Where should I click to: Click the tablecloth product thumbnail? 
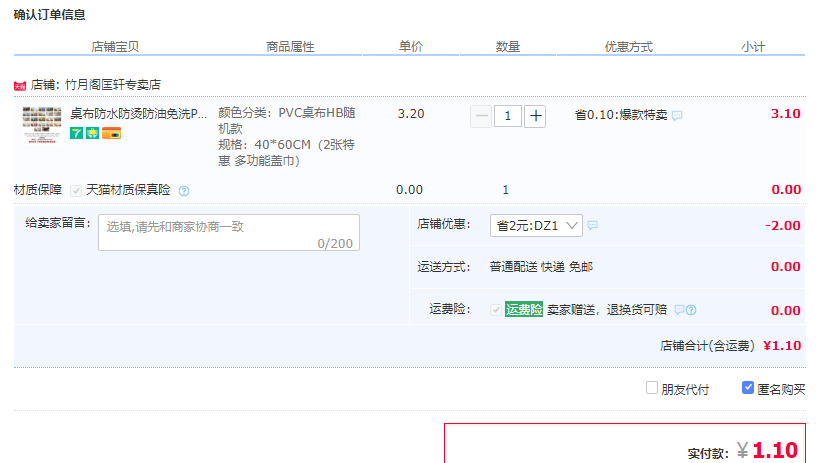pyautogui.click(x=42, y=124)
